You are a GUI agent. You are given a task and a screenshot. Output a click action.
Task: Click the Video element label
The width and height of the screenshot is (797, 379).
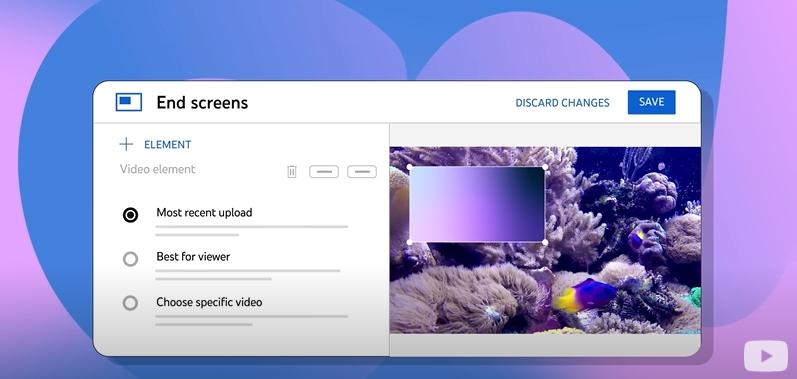tap(158, 169)
